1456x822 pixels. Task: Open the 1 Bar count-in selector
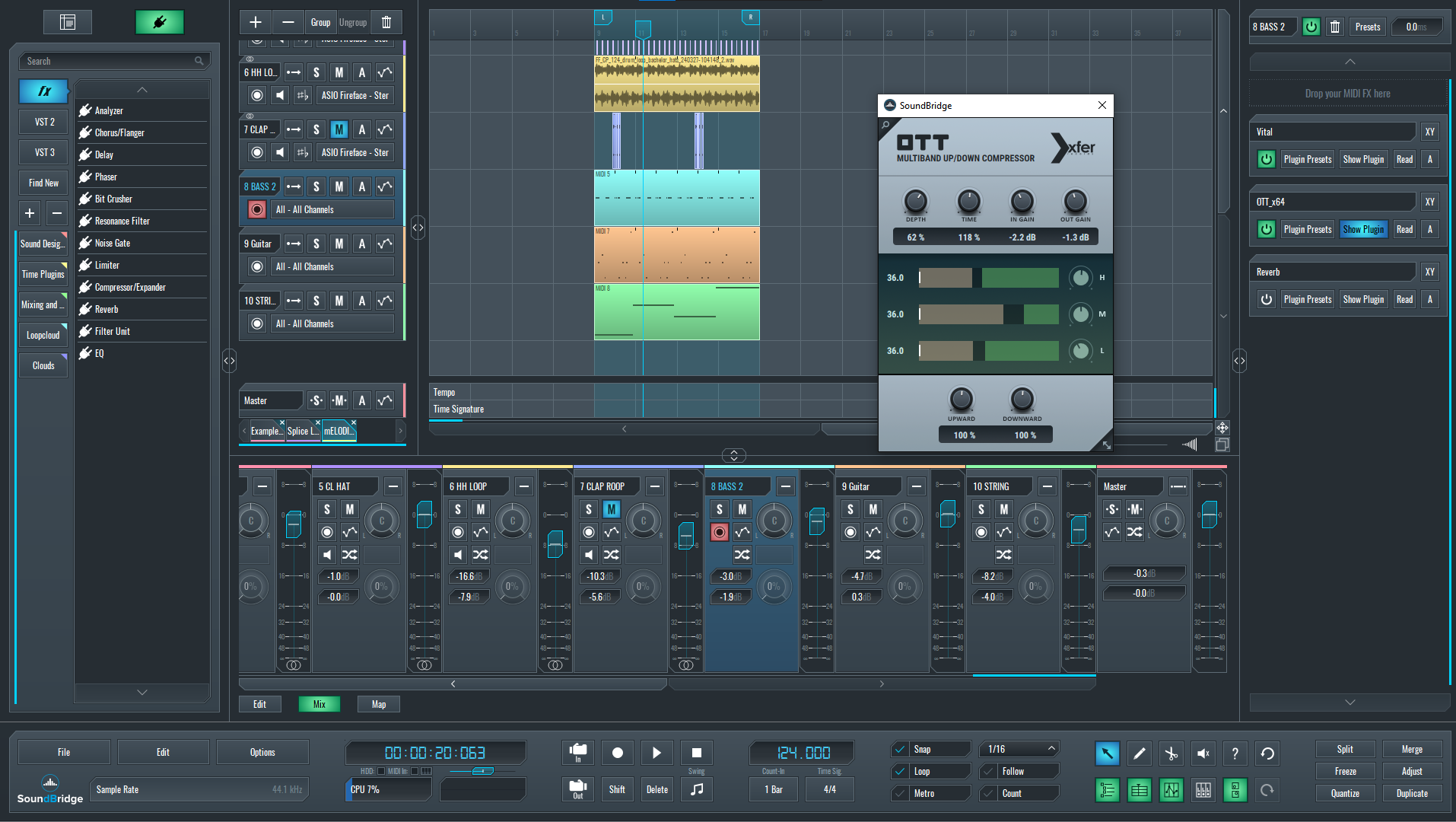773,789
